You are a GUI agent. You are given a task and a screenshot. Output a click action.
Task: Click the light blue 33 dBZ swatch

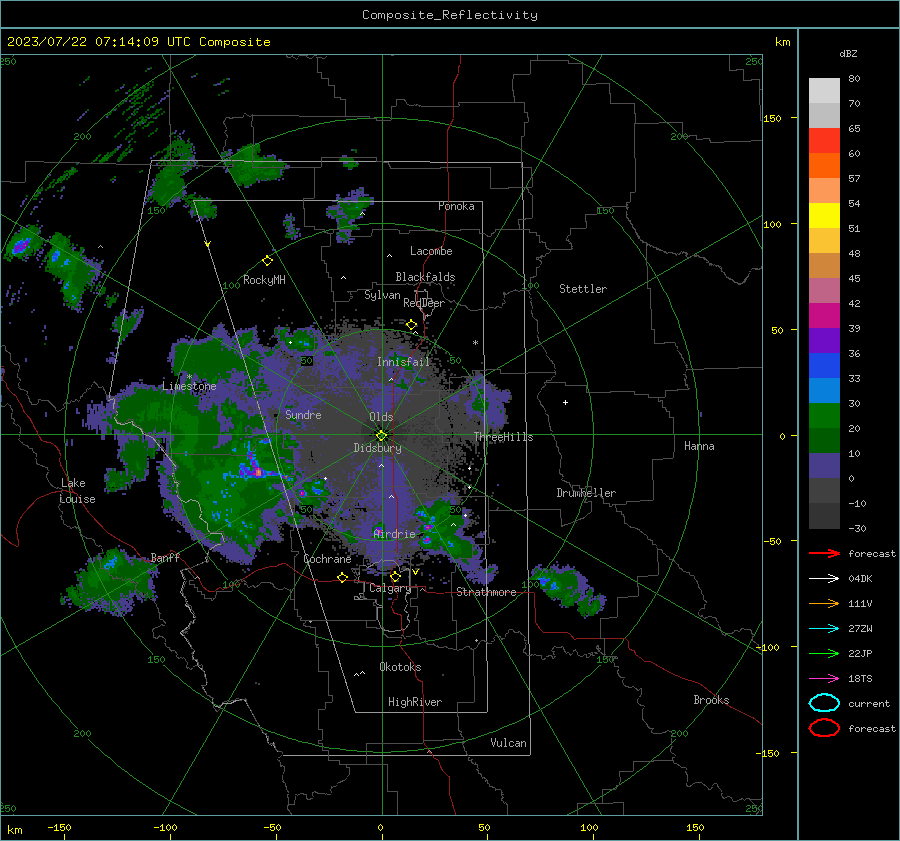(x=824, y=390)
